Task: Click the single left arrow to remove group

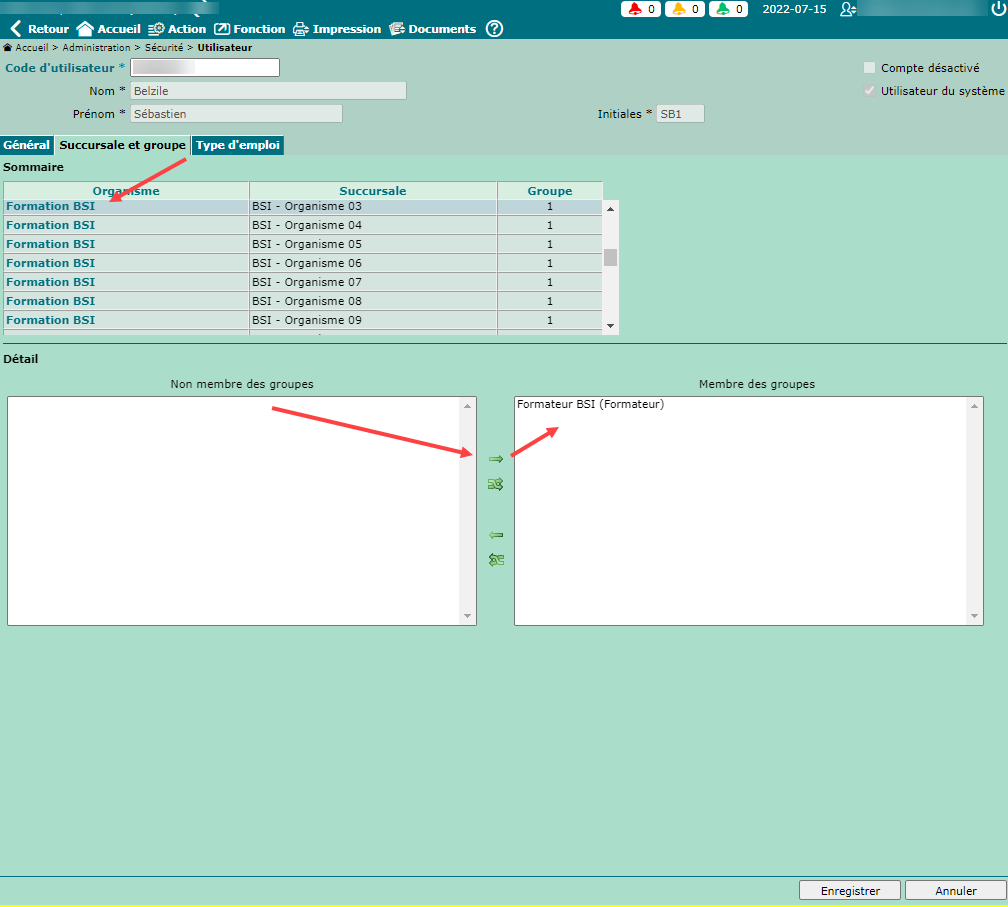Action: [x=495, y=535]
